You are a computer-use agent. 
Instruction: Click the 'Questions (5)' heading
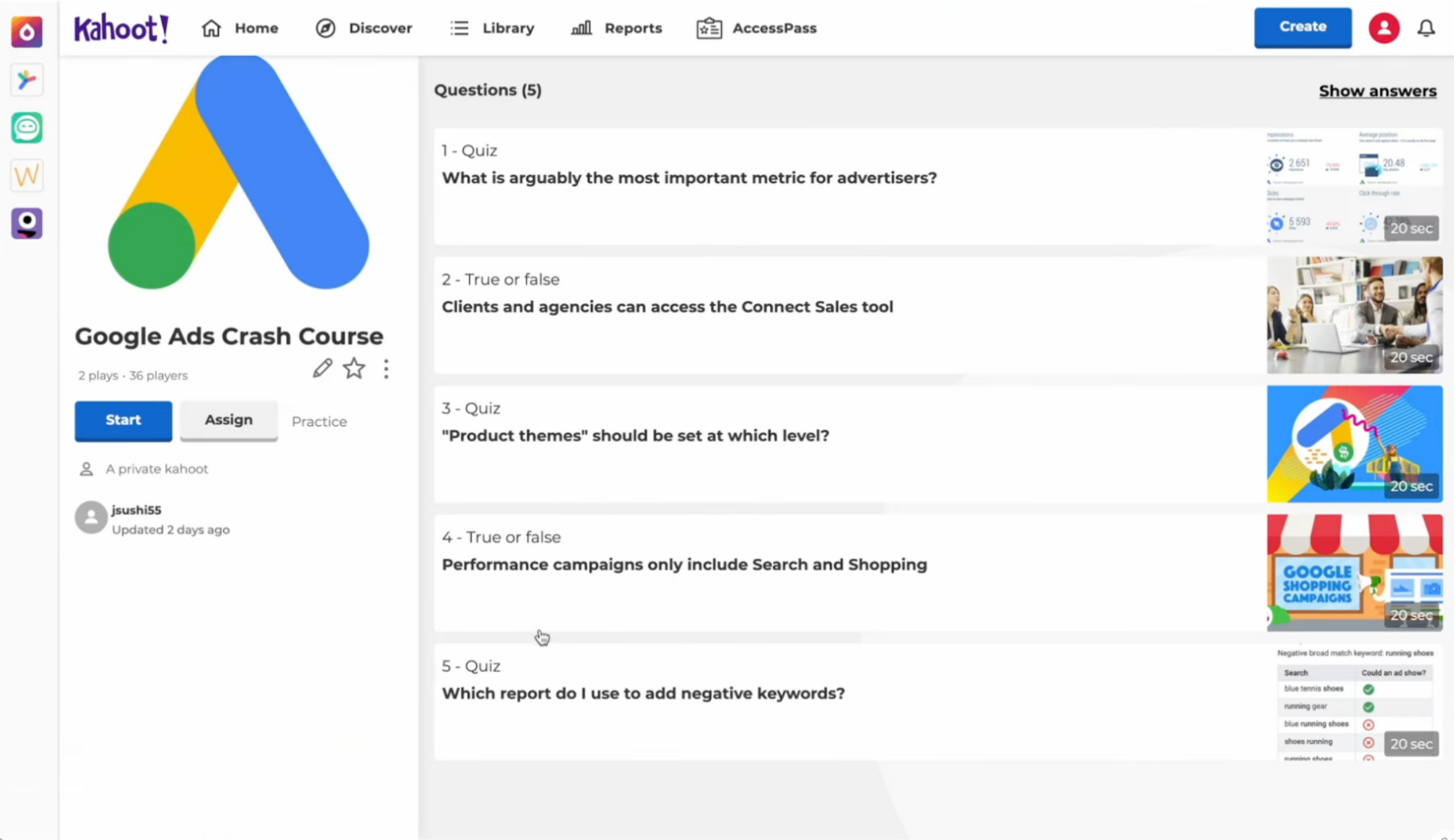488,90
